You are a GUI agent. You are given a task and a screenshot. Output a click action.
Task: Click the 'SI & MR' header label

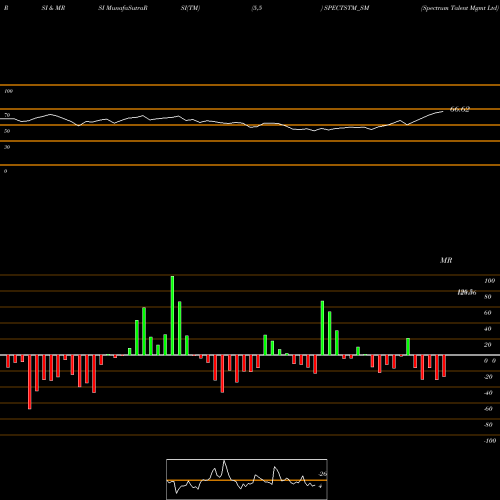(x=53, y=8)
